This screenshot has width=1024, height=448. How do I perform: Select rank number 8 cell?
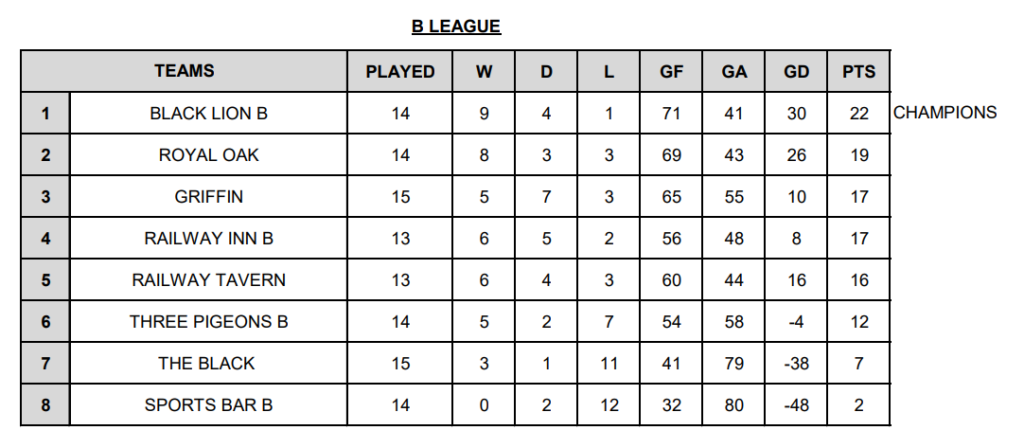point(45,405)
